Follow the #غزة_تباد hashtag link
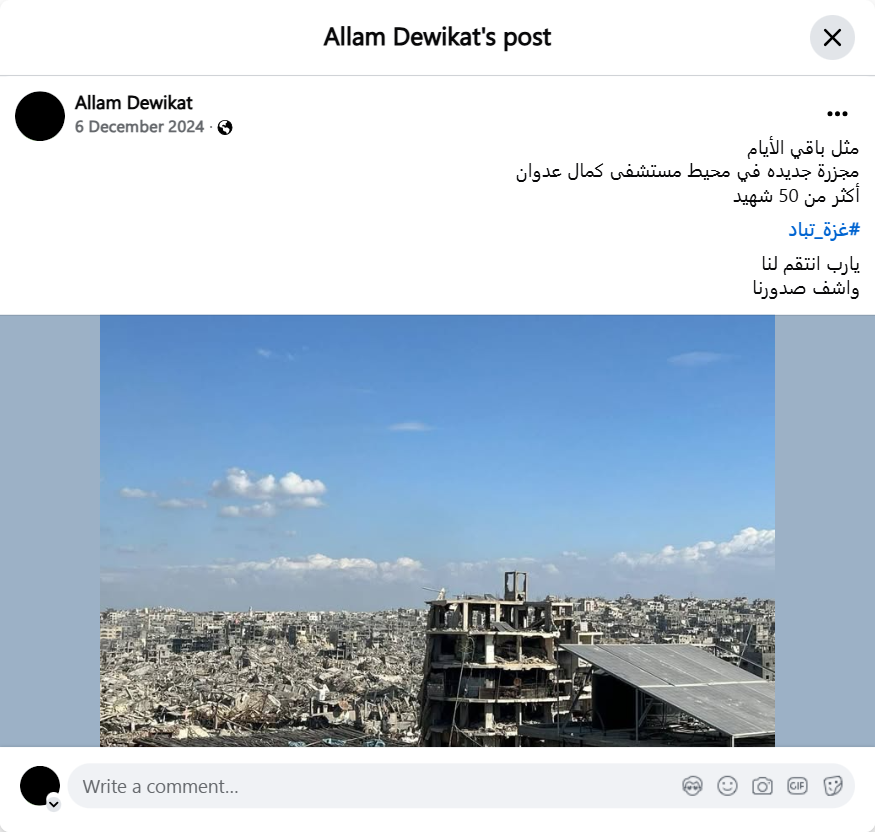The height and width of the screenshot is (832, 875). tap(824, 229)
